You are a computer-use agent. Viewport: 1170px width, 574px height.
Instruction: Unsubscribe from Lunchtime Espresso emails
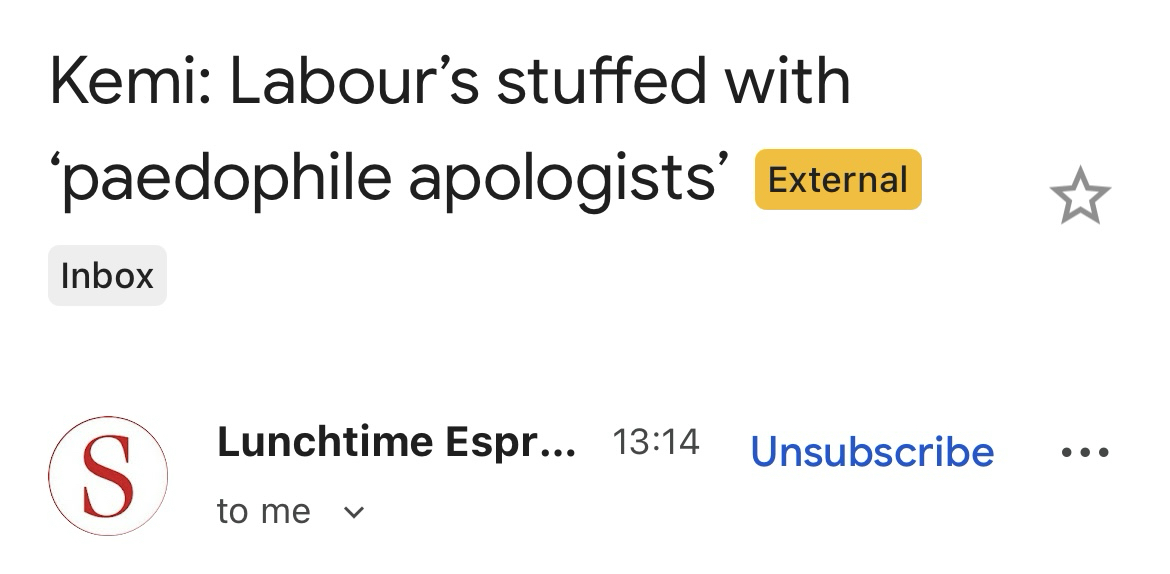[x=872, y=453]
